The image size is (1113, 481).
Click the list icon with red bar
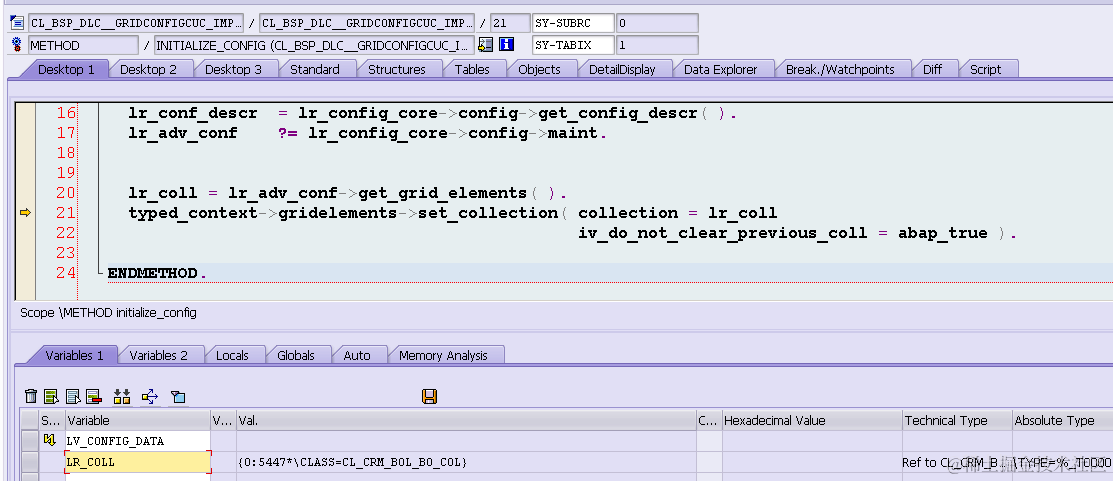93,397
